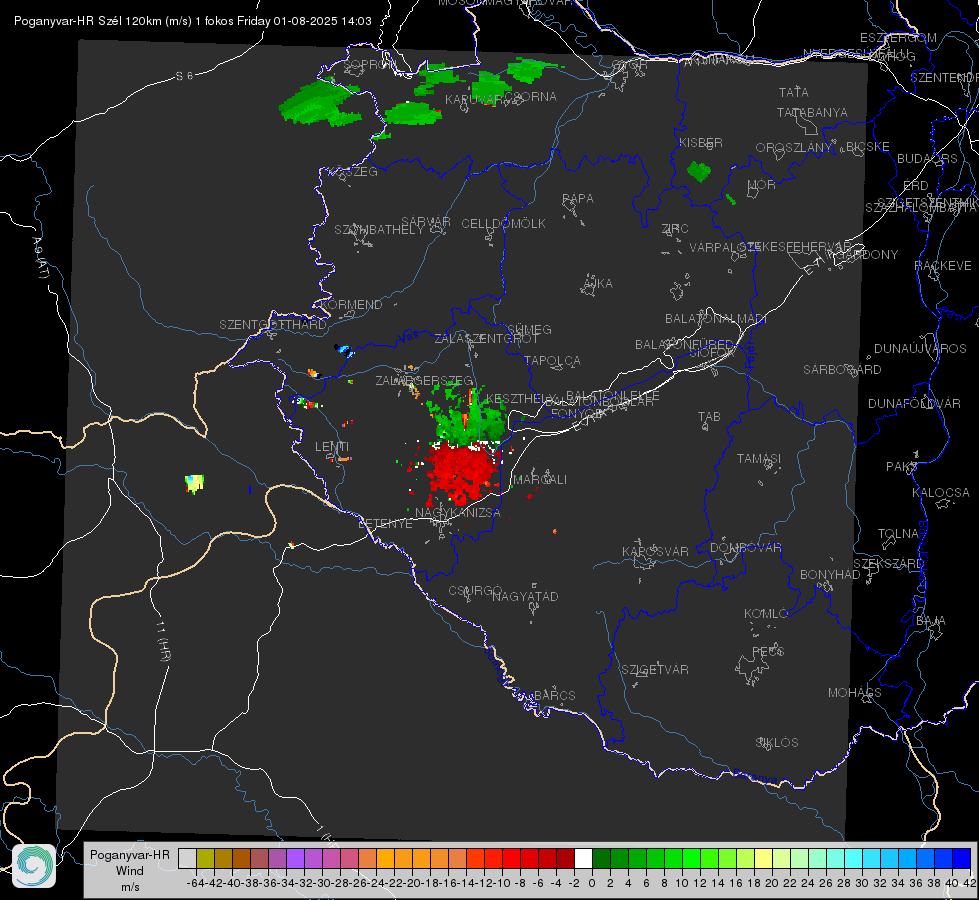Click the PAPA city label
Image resolution: width=979 pixels, height=900 pixels.
(x=578, y=198)
